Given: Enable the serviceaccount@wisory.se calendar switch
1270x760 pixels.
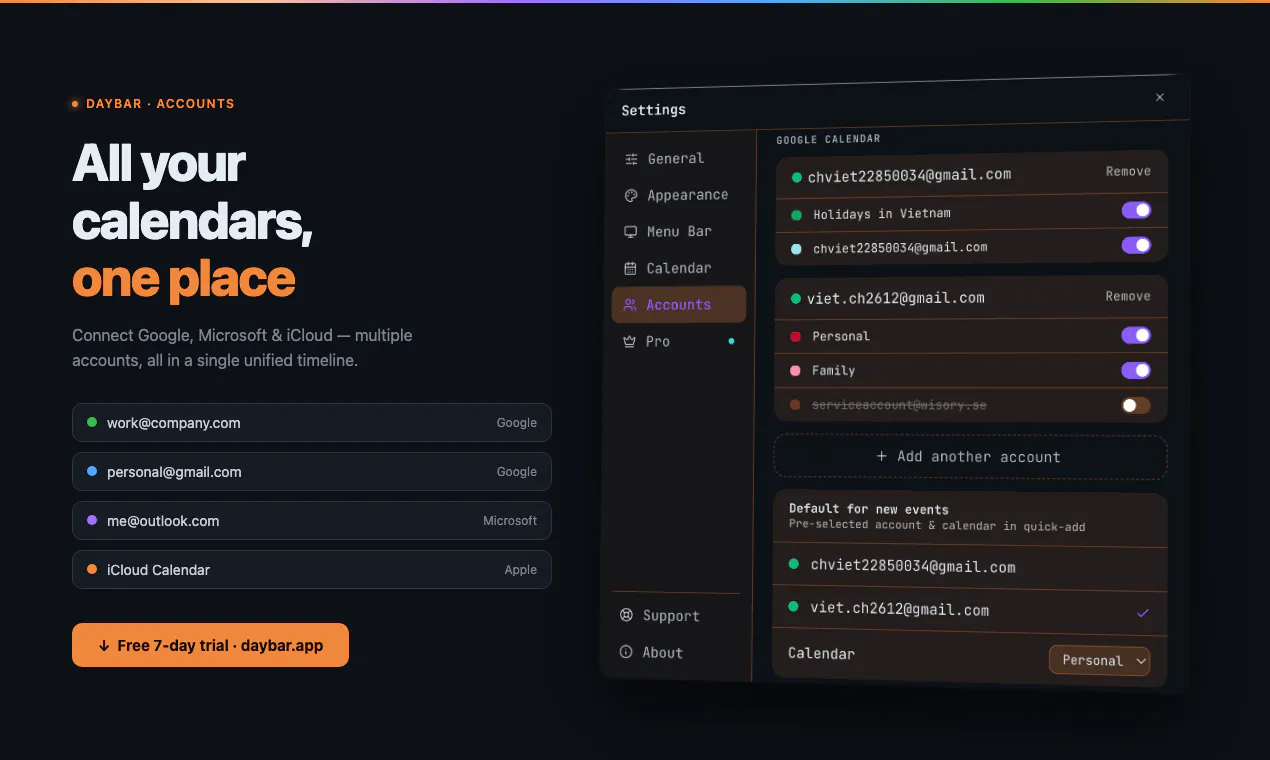Looking at the screenshot, I should point(1136,405).
